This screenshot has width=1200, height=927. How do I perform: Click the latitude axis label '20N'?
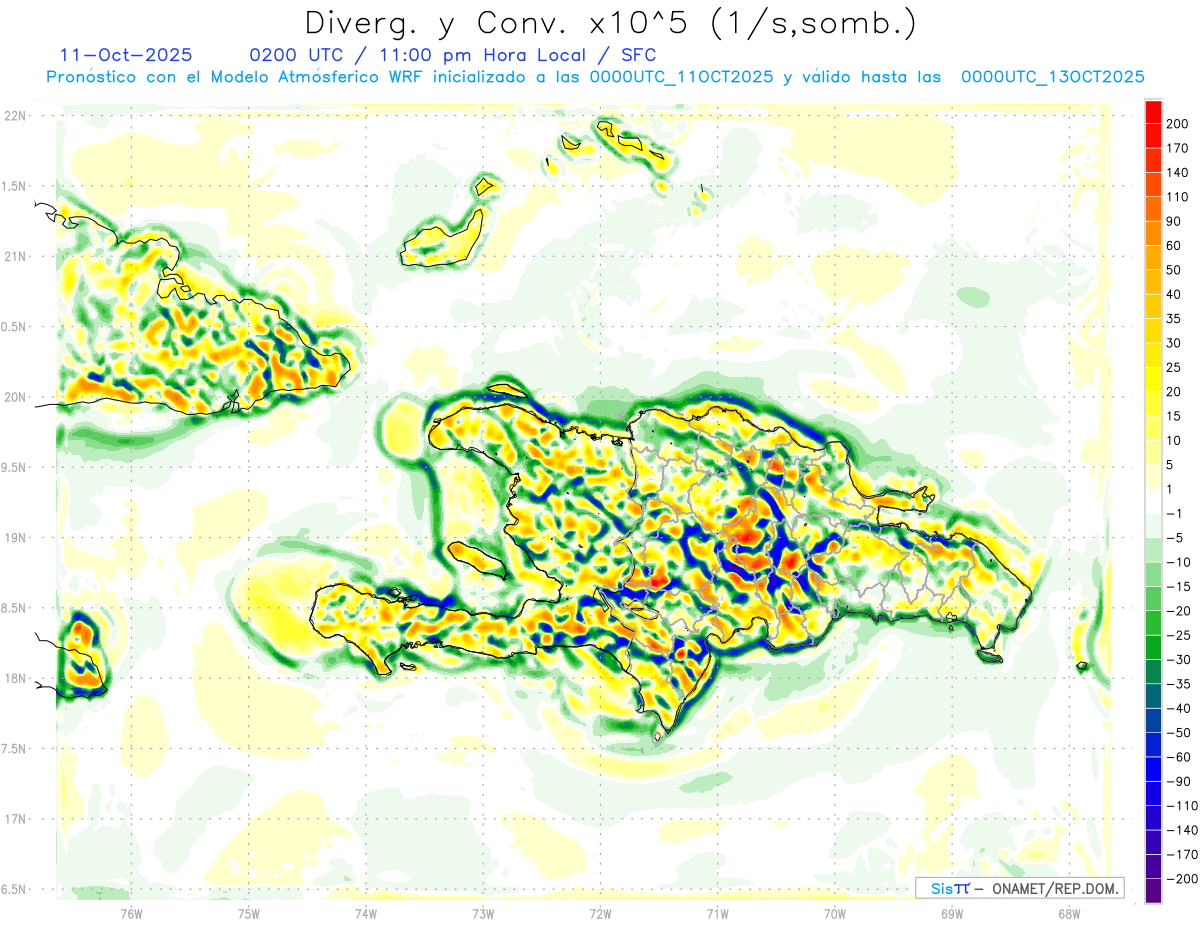pyautogui.click(x=15, y=397)
